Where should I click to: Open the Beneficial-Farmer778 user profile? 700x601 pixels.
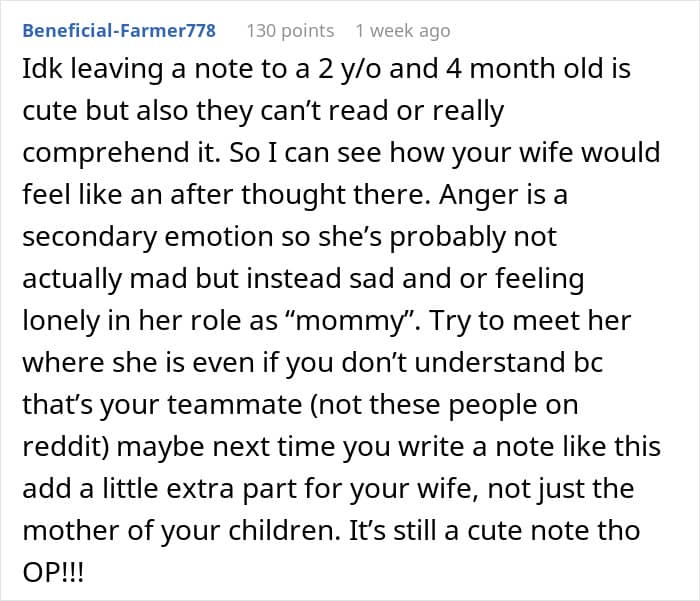point(119,30)
